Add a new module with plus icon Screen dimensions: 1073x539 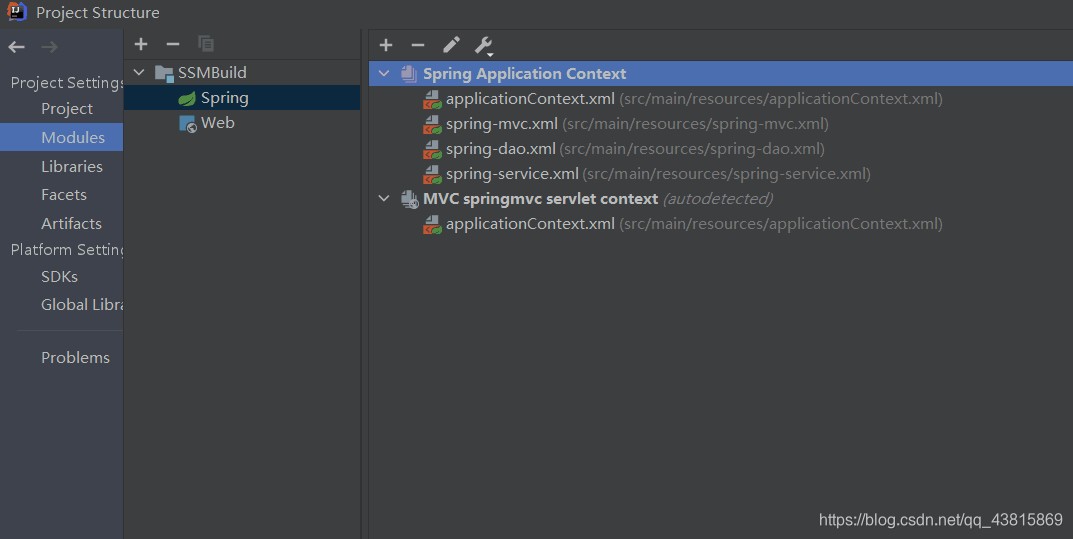coord(141,44)
